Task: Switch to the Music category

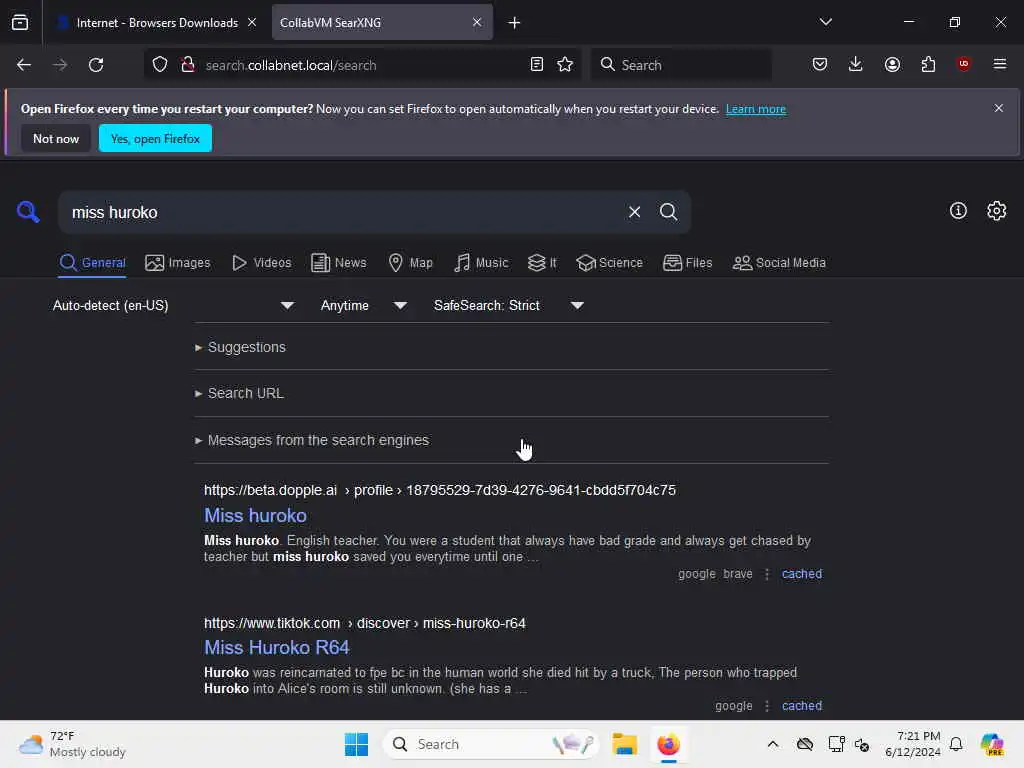Action: pos(481,263)
